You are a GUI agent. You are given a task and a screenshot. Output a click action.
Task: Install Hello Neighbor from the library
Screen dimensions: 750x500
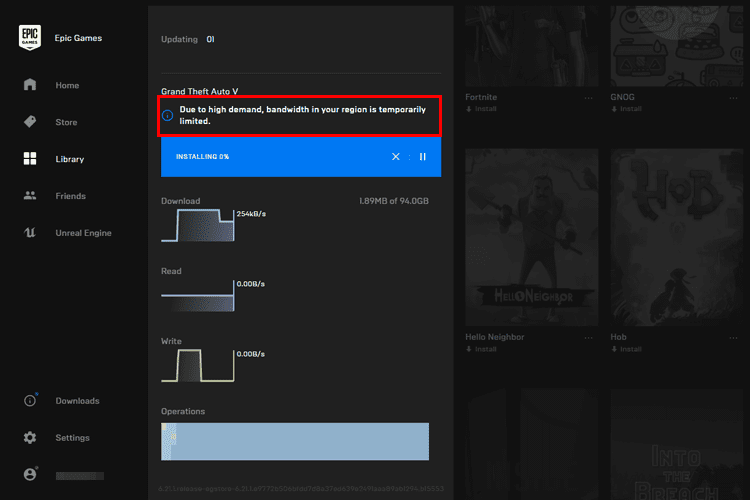click(x=481, y=349)
